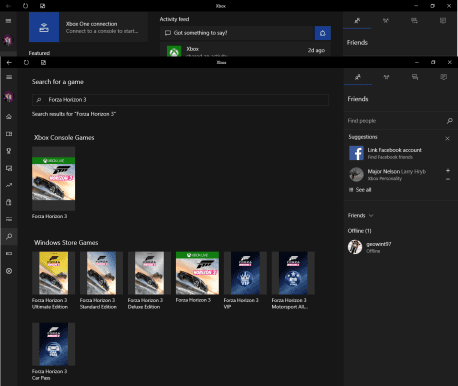Click the Facebook logo in Suggestions
Image resolution: width=458 pixels, height=386 pixels.
[x=356, y=153]
